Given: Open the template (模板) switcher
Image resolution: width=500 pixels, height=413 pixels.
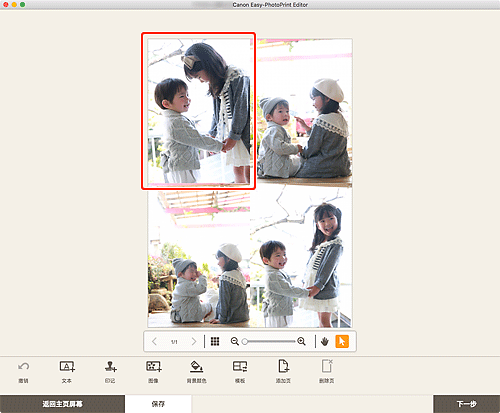Looking at the screenshot, I should pyautogui.click(x=240, y=367).
